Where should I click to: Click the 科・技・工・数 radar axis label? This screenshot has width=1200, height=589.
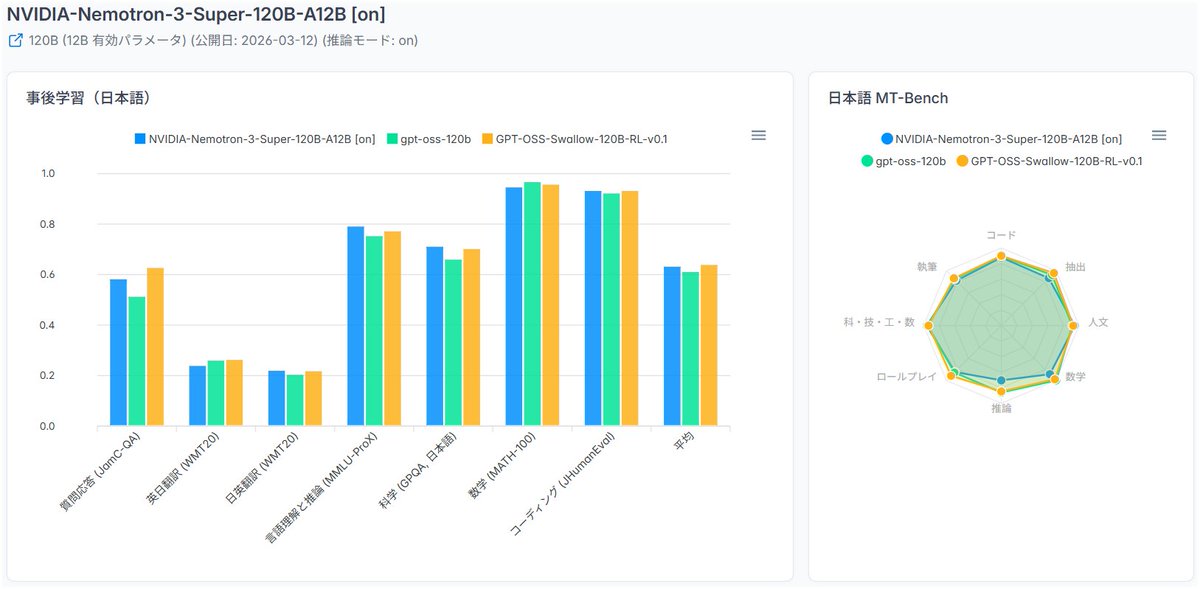880,322
